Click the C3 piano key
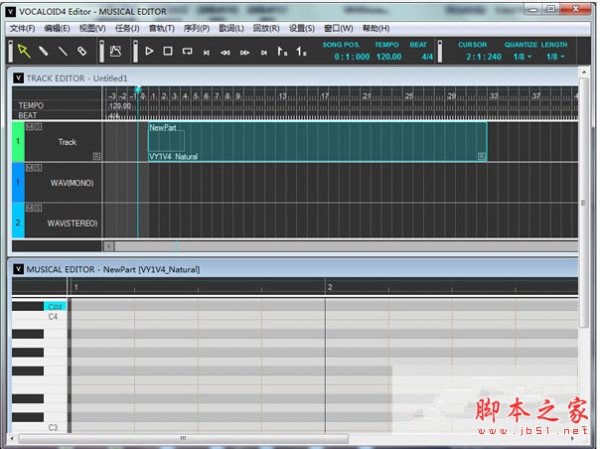 pyautogui.click(x=39, y=428)
